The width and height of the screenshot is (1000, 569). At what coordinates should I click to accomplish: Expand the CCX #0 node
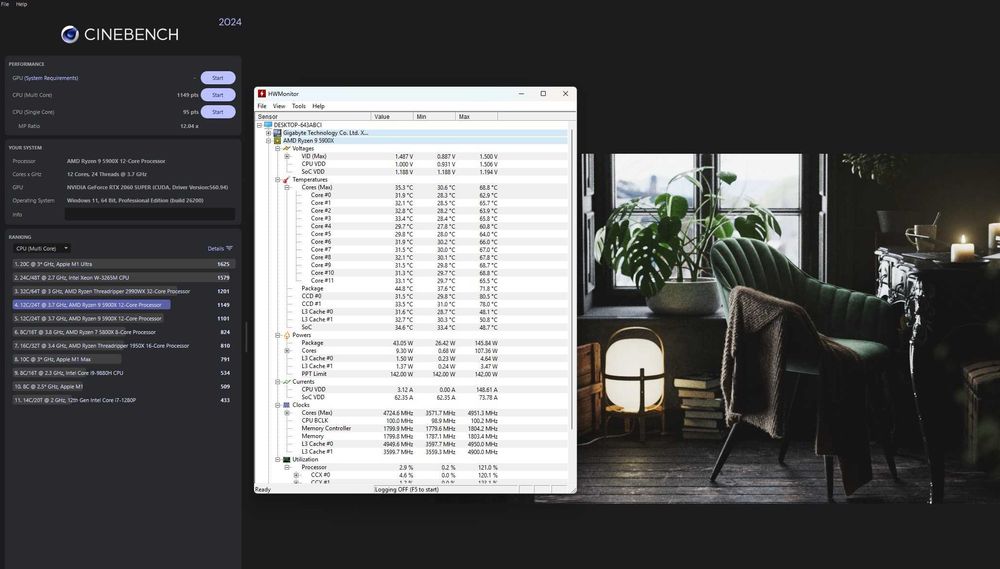(296, 475)
